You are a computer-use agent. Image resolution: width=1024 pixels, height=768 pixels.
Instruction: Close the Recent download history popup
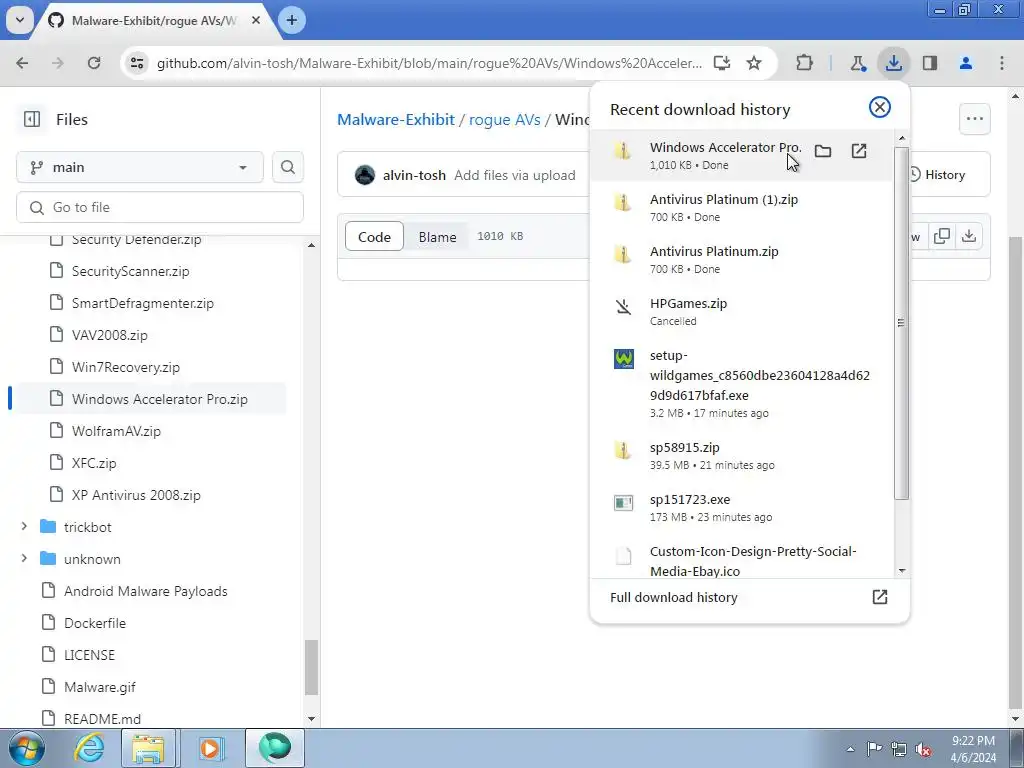(880, 107)
